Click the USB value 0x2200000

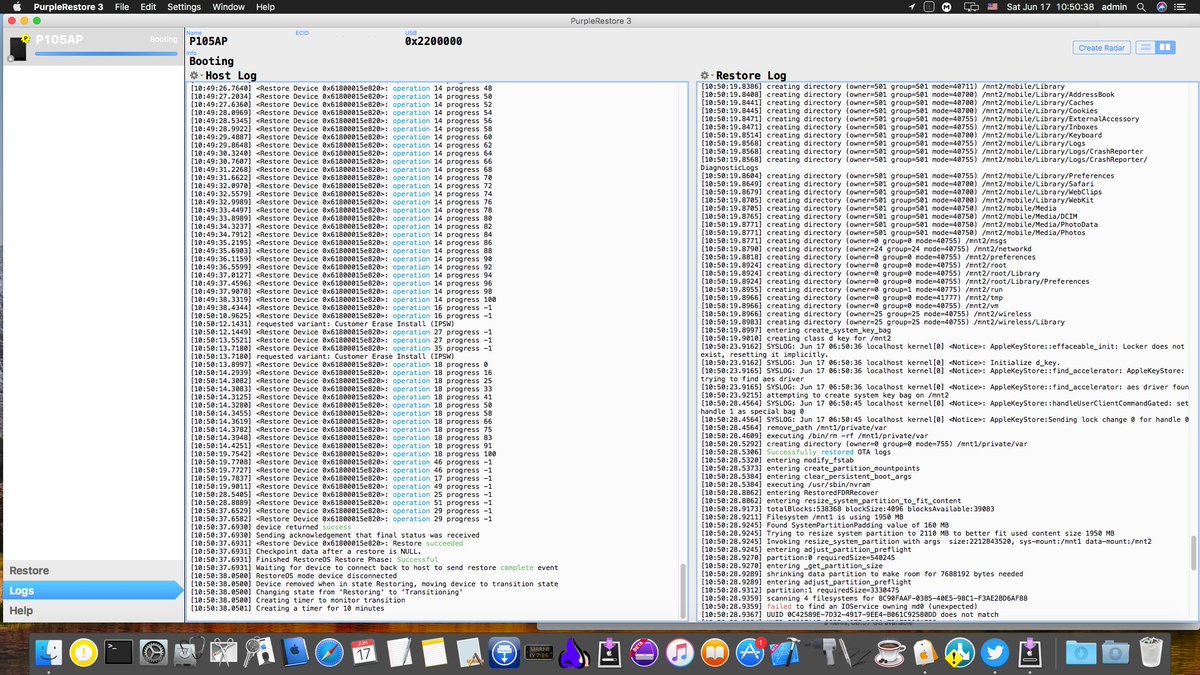point(433,42)
